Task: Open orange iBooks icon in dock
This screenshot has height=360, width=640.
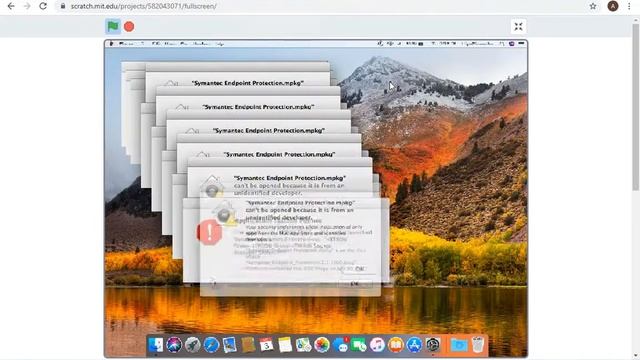Action: [x=396, y=345]
